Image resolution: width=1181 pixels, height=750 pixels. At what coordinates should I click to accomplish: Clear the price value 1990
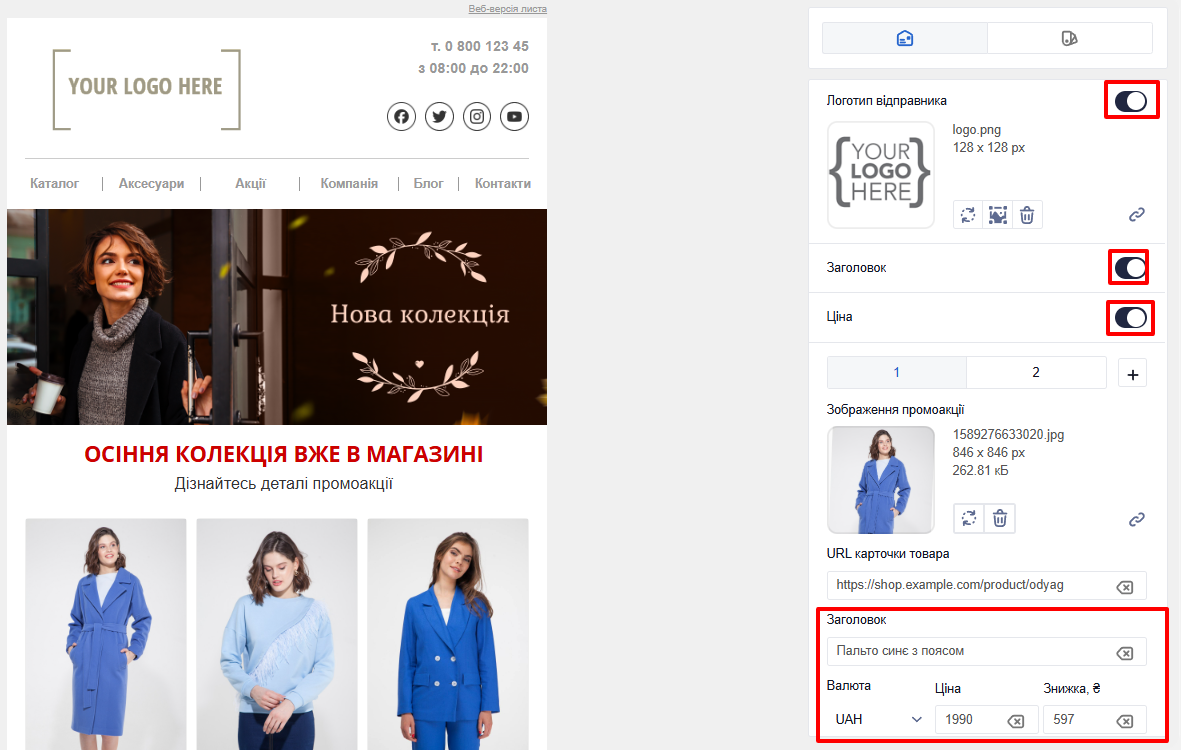(1015, 721)
